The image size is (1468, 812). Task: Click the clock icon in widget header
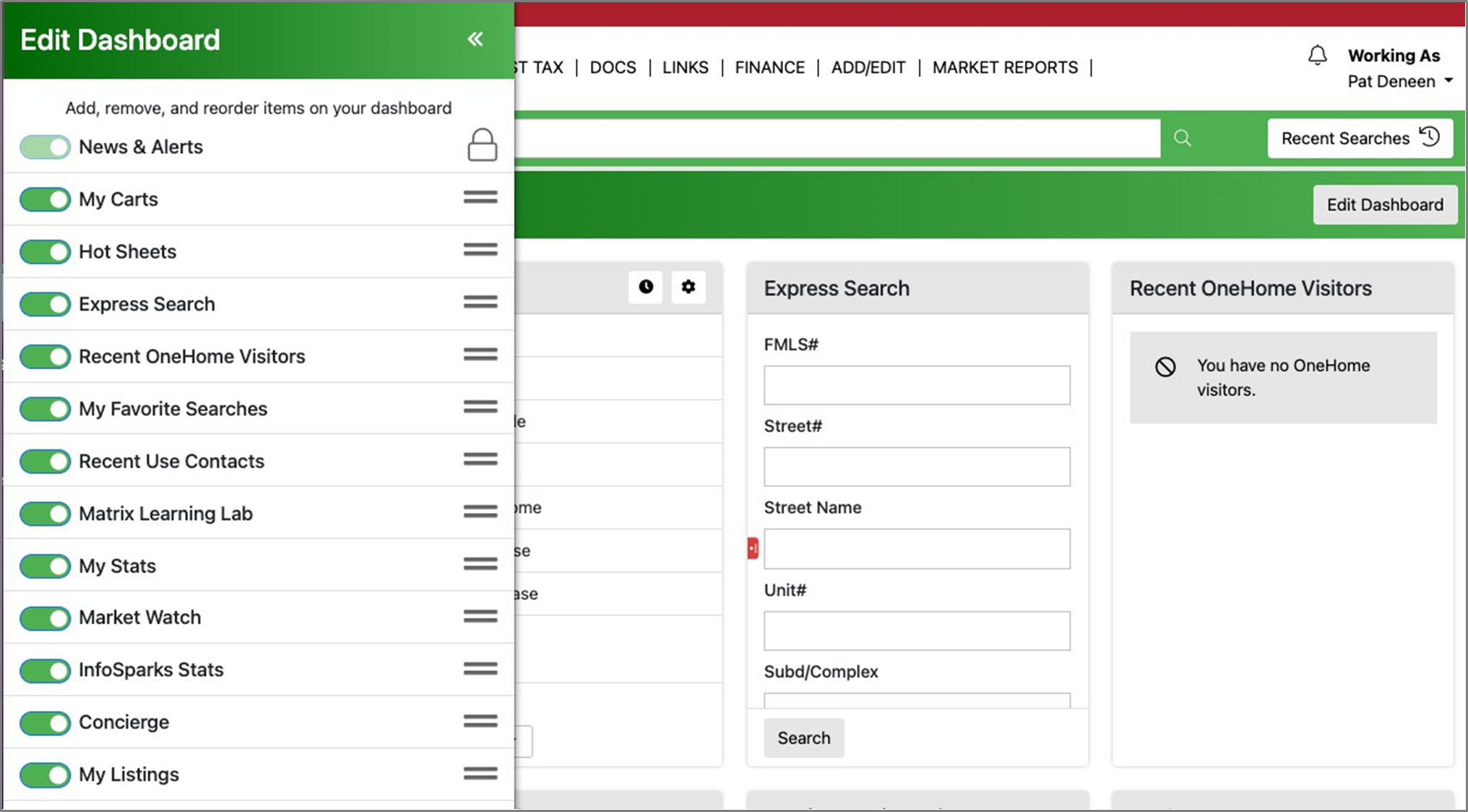click(645, 287)
